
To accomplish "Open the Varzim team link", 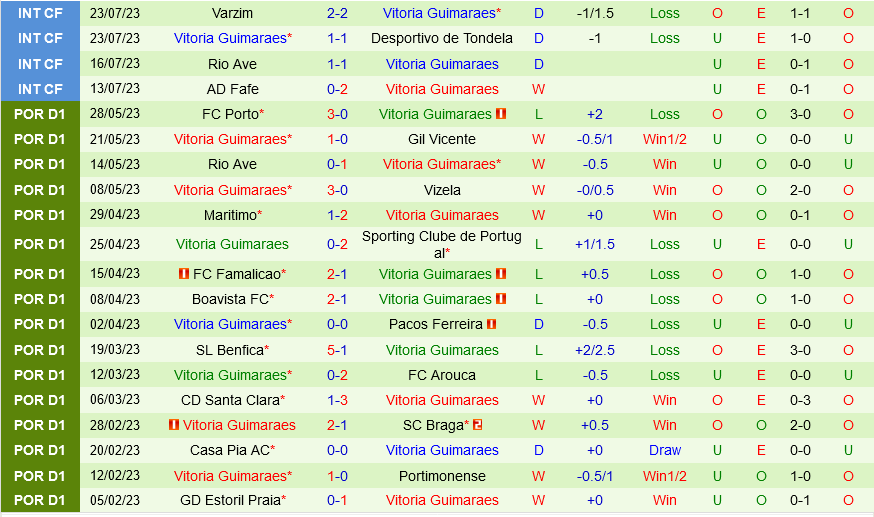I will 232,13.
